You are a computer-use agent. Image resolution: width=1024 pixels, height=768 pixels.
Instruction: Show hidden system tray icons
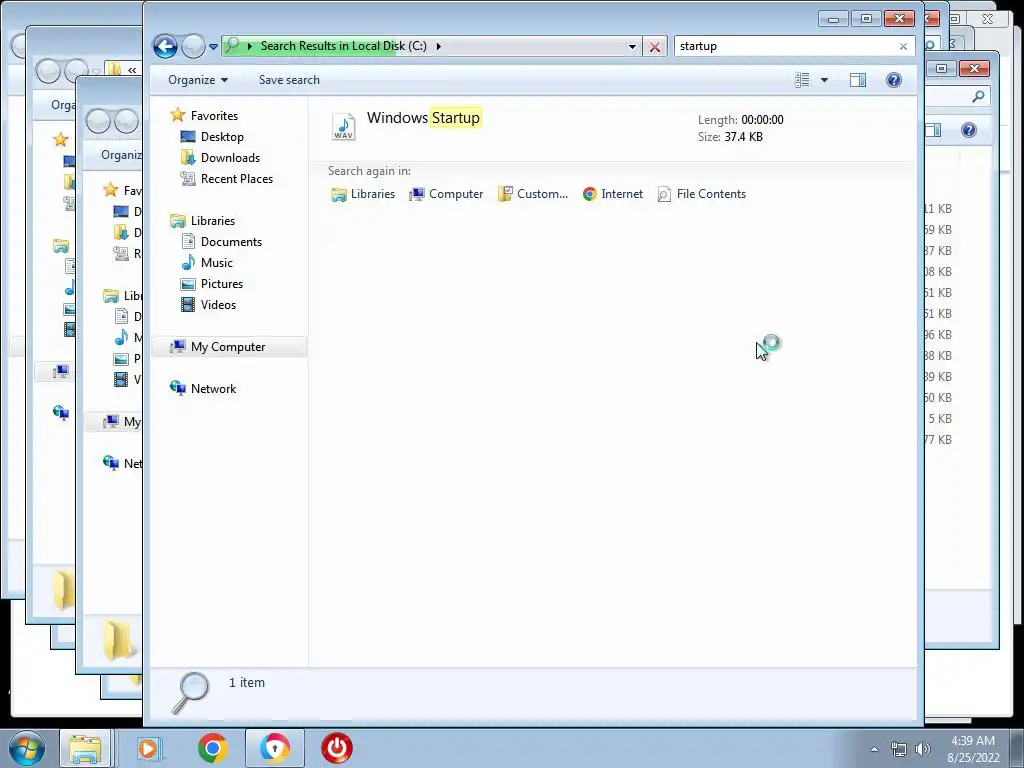874,749
